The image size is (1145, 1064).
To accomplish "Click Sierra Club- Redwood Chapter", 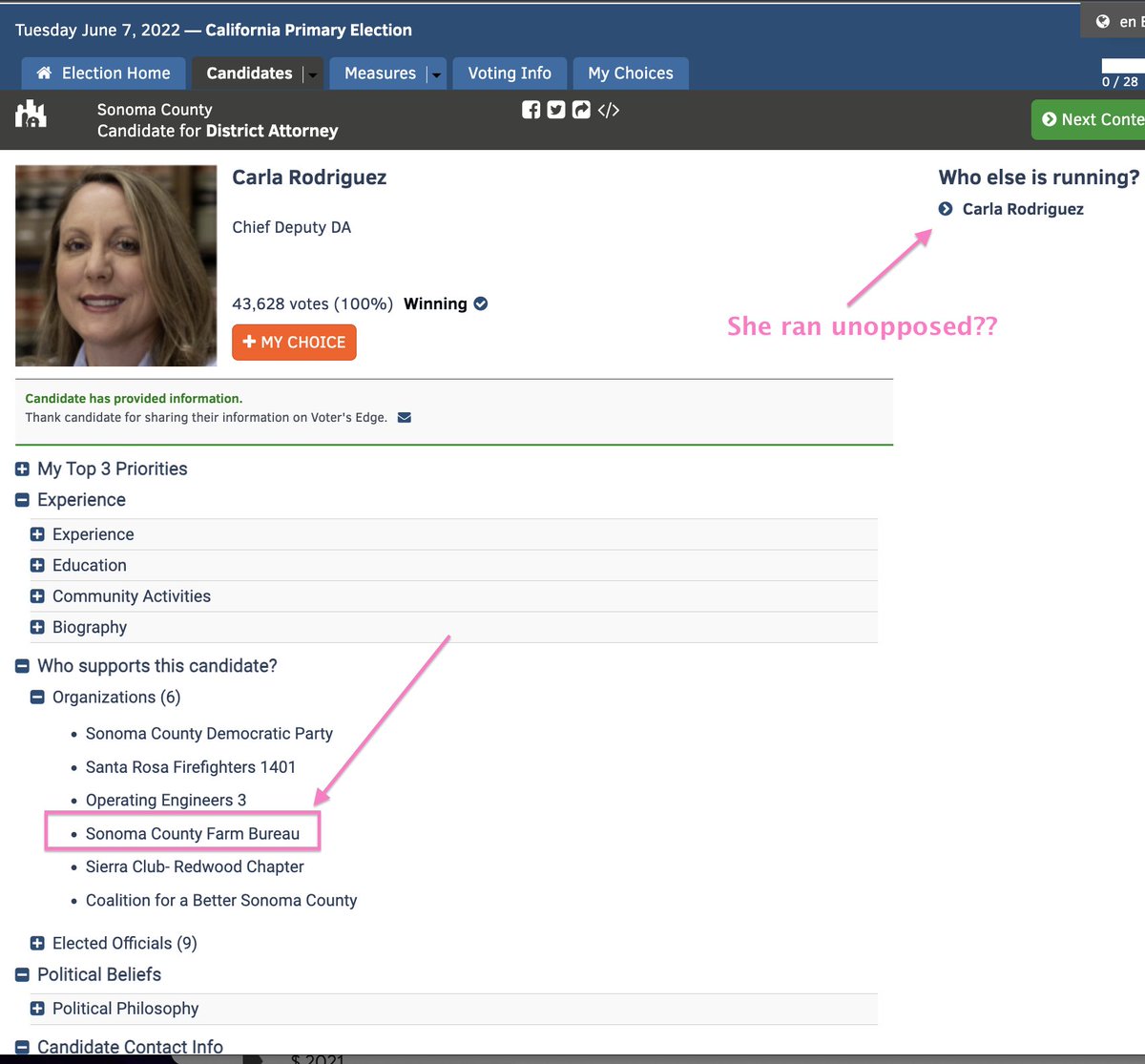I will [195, 866].
